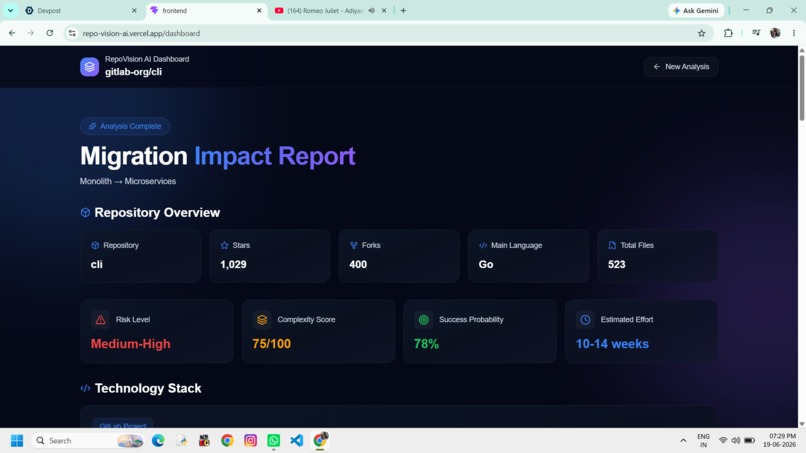The height and width of the screenshot is (453, 806).
Task: Go forward to the next page
Action: (x=31, y=33)
